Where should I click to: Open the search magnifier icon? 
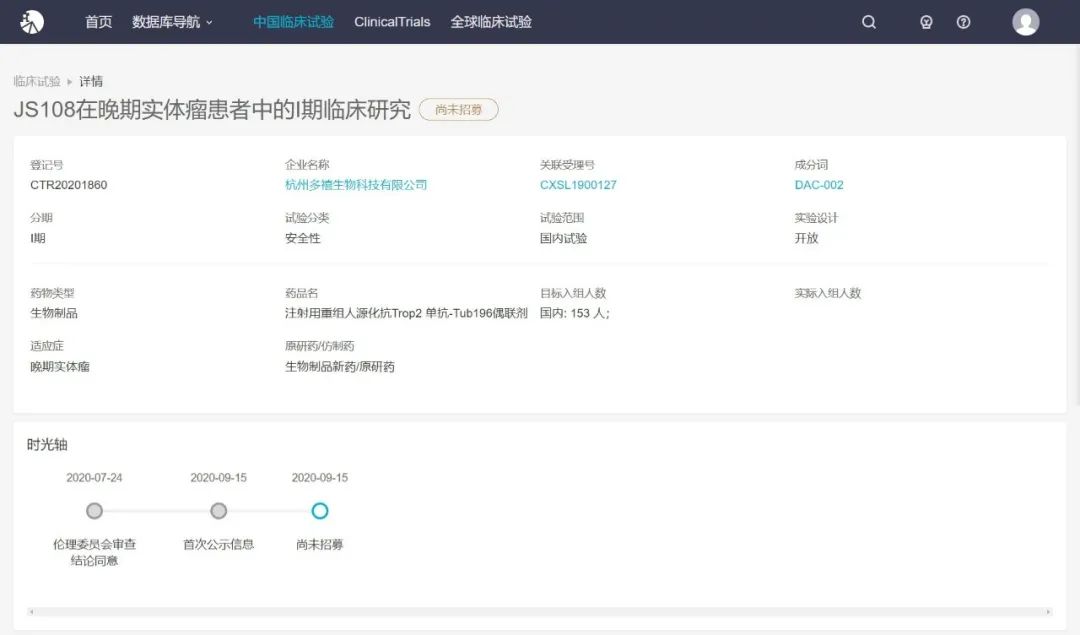coord(869,22)
